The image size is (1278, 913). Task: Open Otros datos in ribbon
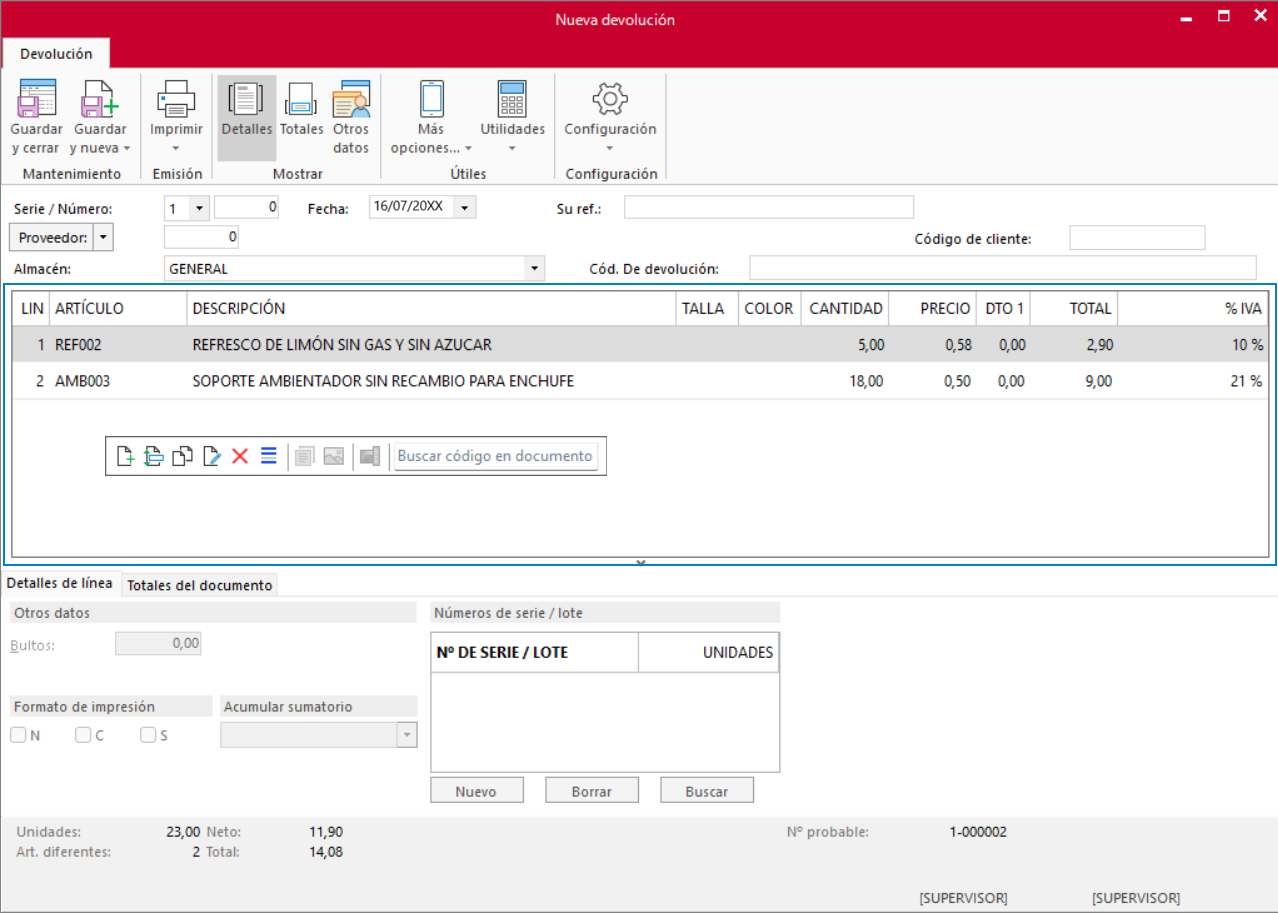tap(351, 118)
